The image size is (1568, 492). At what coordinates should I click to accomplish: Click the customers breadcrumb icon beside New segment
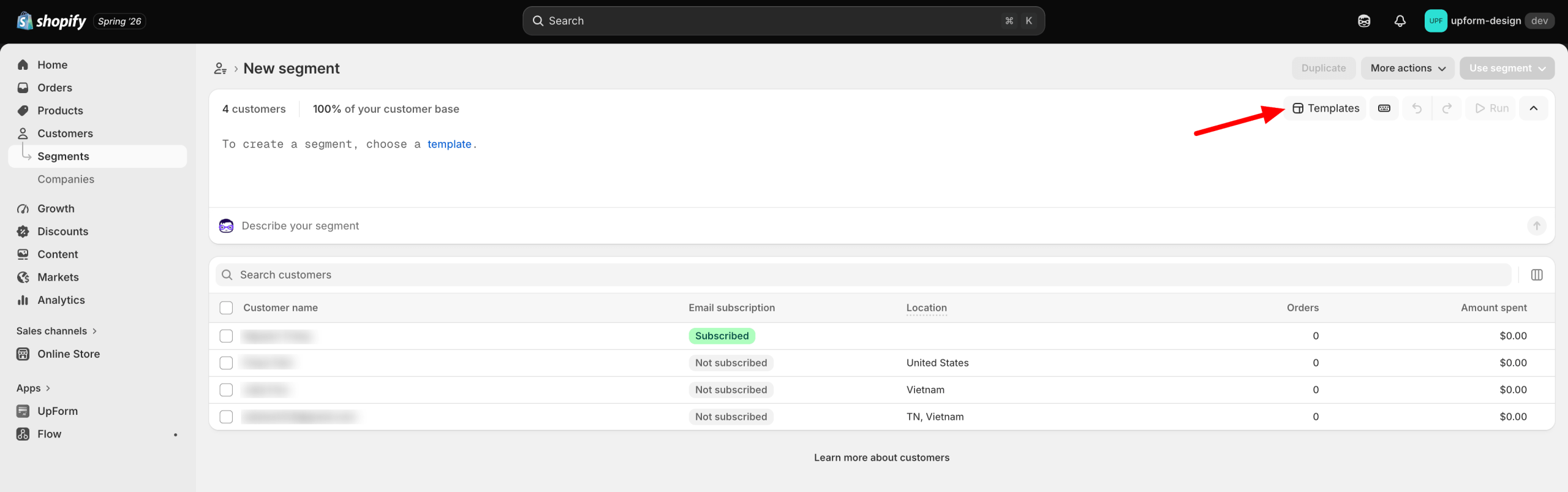[x=221, y=69]
